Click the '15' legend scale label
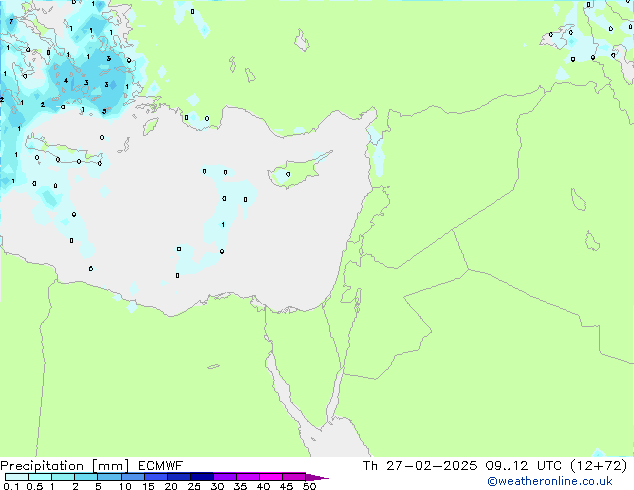634x490 pixels. point(148,486)
